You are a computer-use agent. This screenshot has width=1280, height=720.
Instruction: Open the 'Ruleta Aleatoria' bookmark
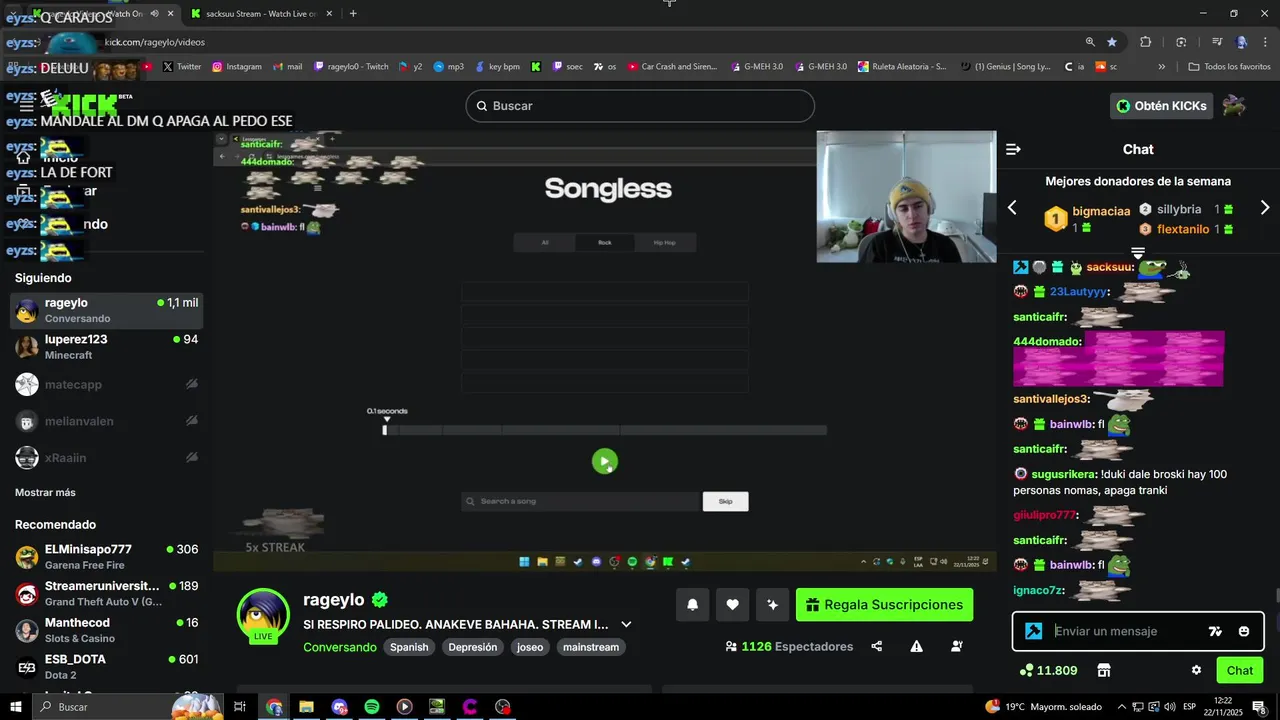click(x=904, y=67)
